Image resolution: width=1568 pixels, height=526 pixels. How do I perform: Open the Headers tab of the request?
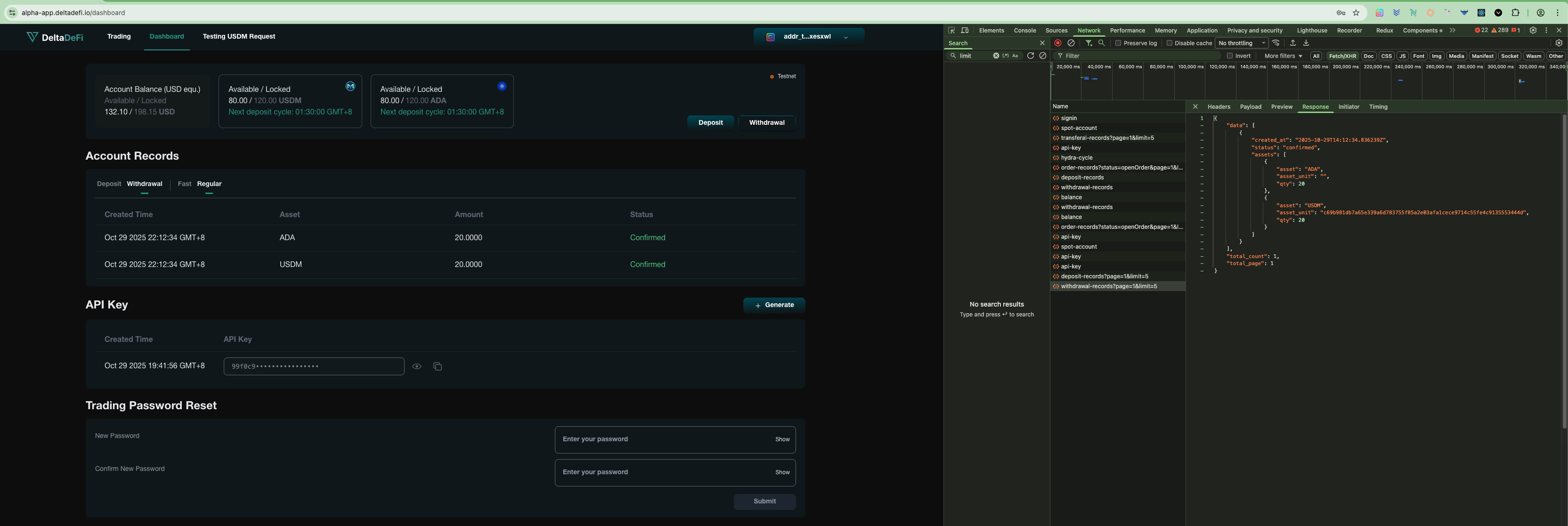(x=1219, y=106)
